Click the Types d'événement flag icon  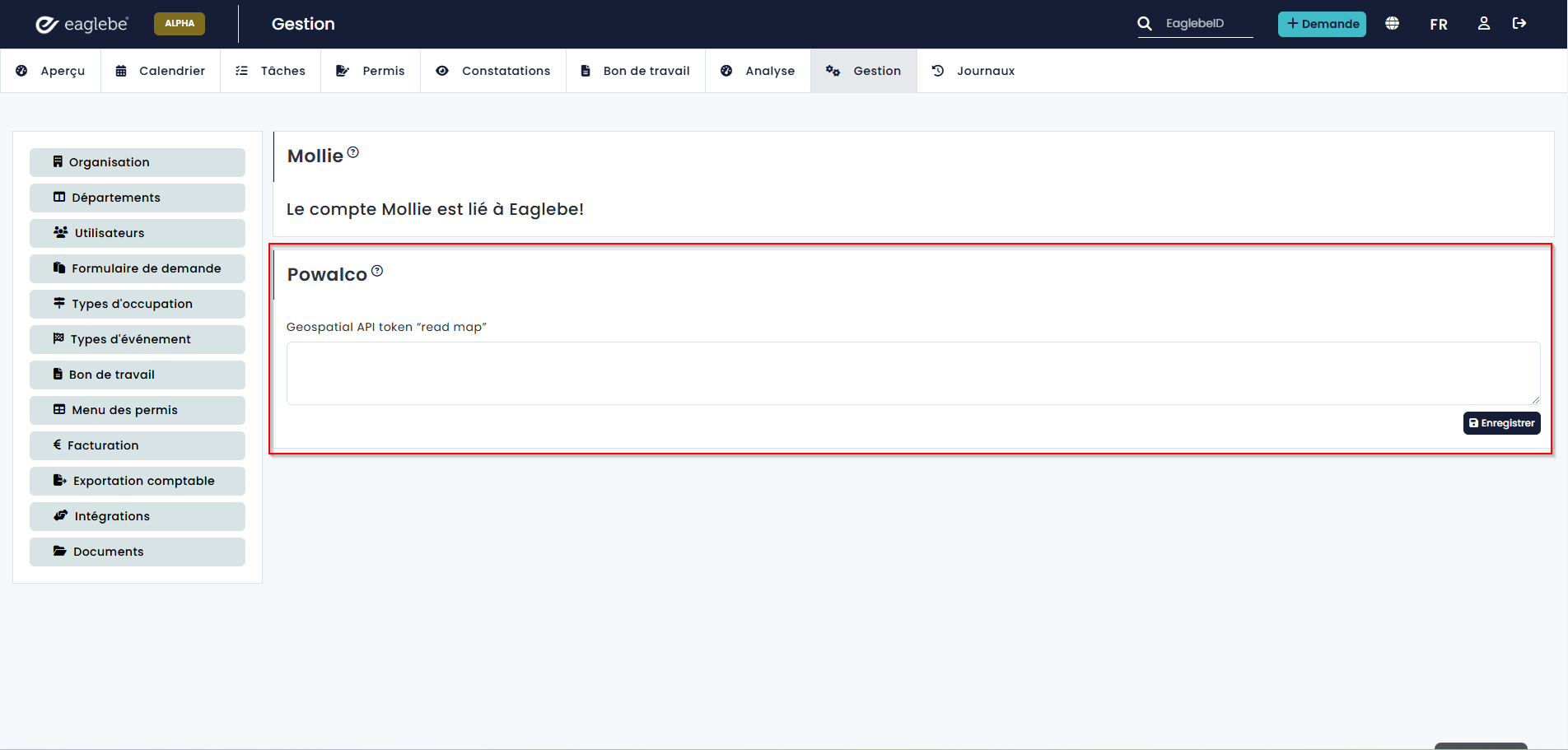58,338
